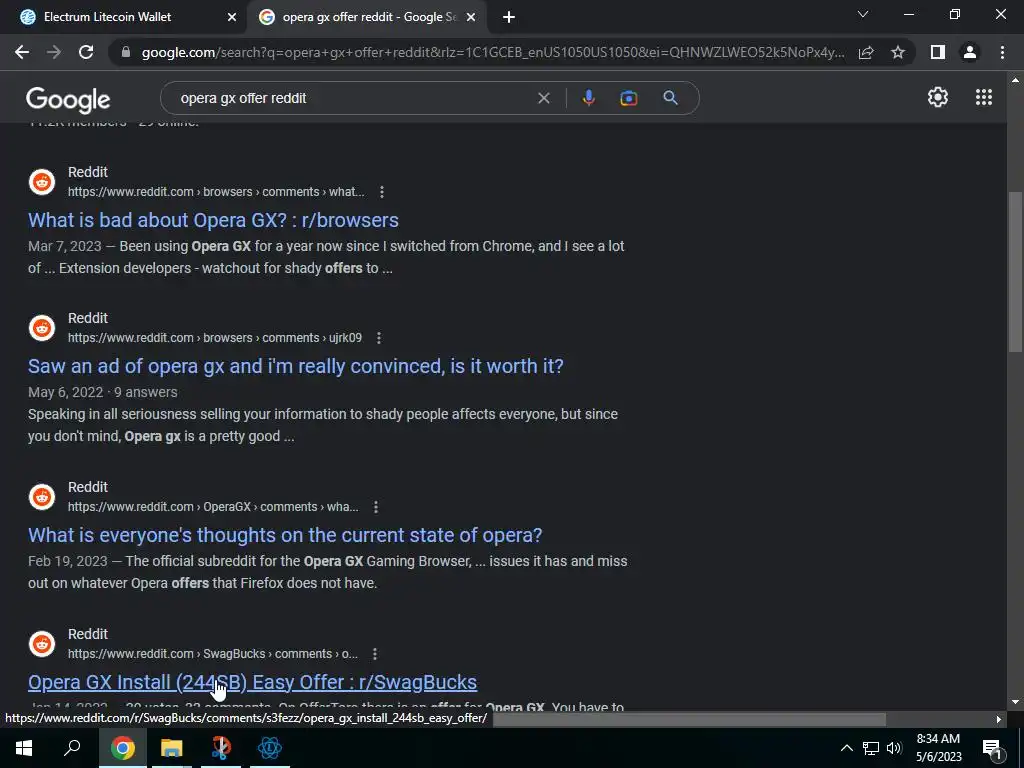Open the Chrome profile avatar
The height and width of the screenshot is (768, 1024).
click(970, 52)
